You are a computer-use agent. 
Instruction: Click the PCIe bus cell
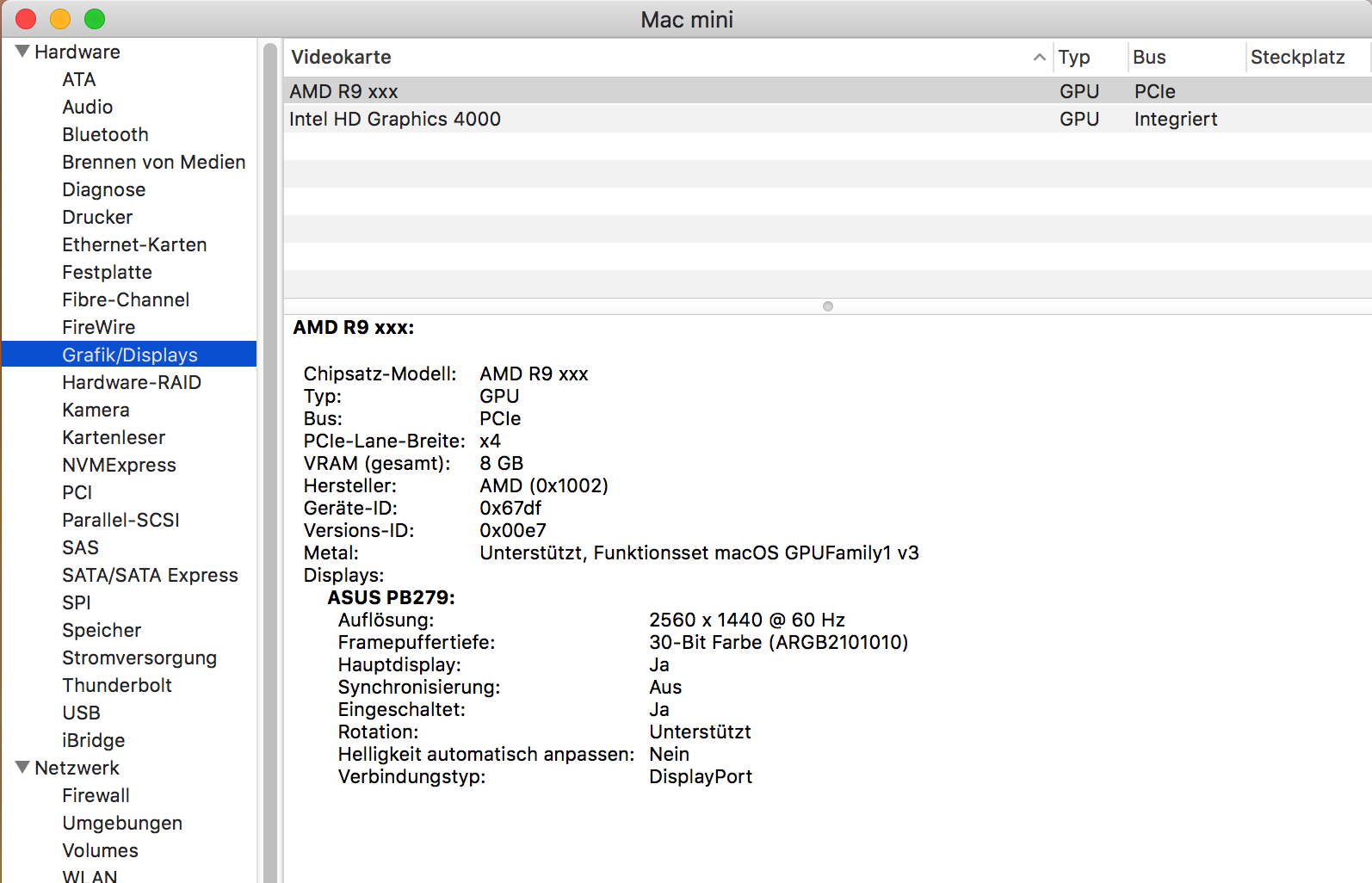point(1154,91)
